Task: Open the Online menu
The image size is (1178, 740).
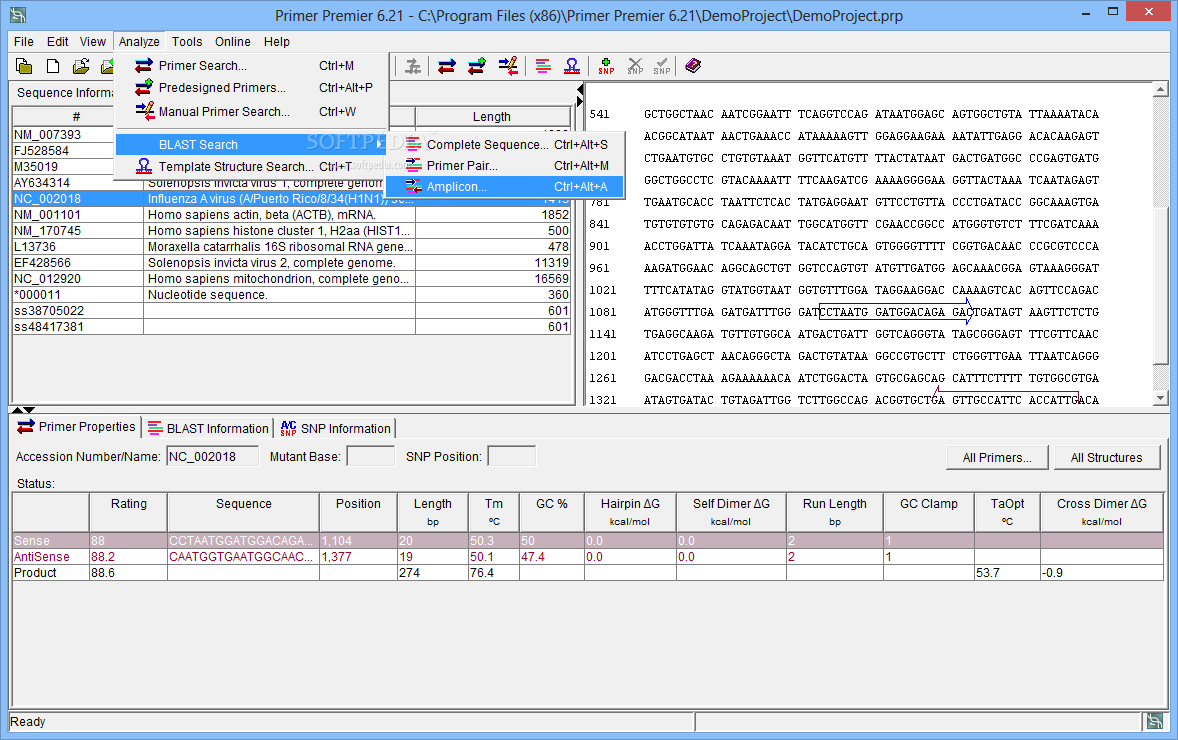Action: click(233, 41)
